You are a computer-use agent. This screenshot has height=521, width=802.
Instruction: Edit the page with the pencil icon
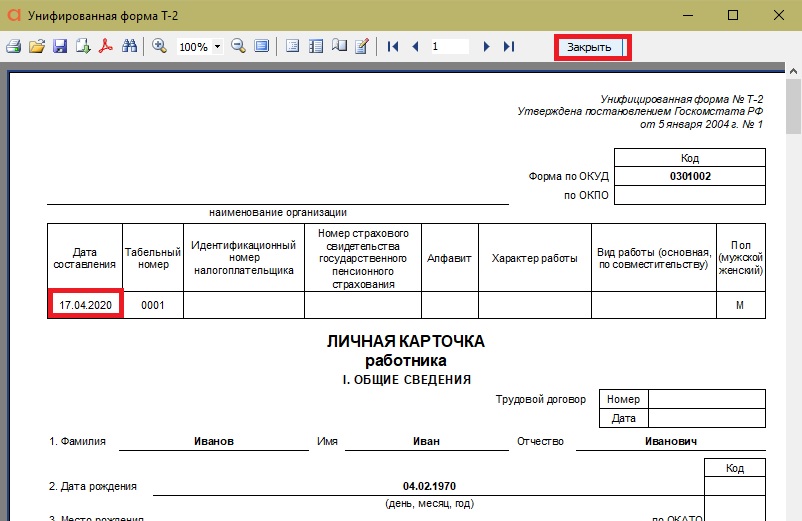click(x=362, y=47)
